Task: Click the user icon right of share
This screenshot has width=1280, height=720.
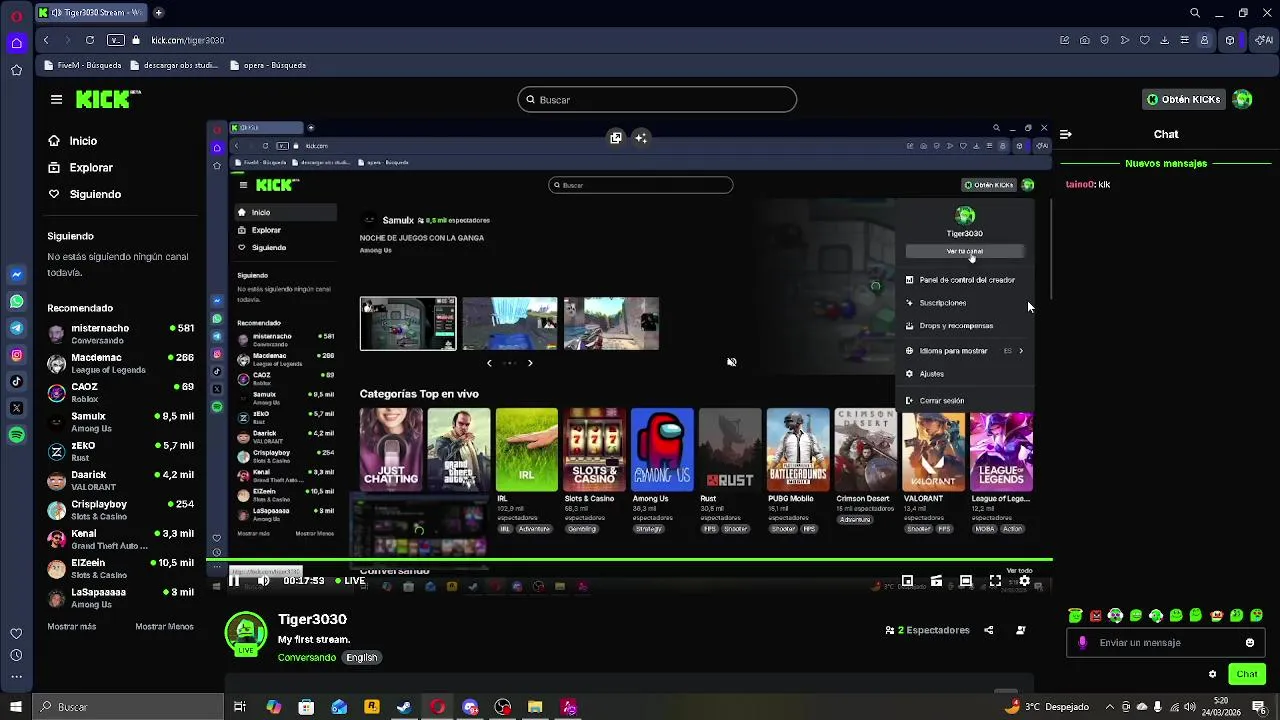Action: [x=1021, y=630]
